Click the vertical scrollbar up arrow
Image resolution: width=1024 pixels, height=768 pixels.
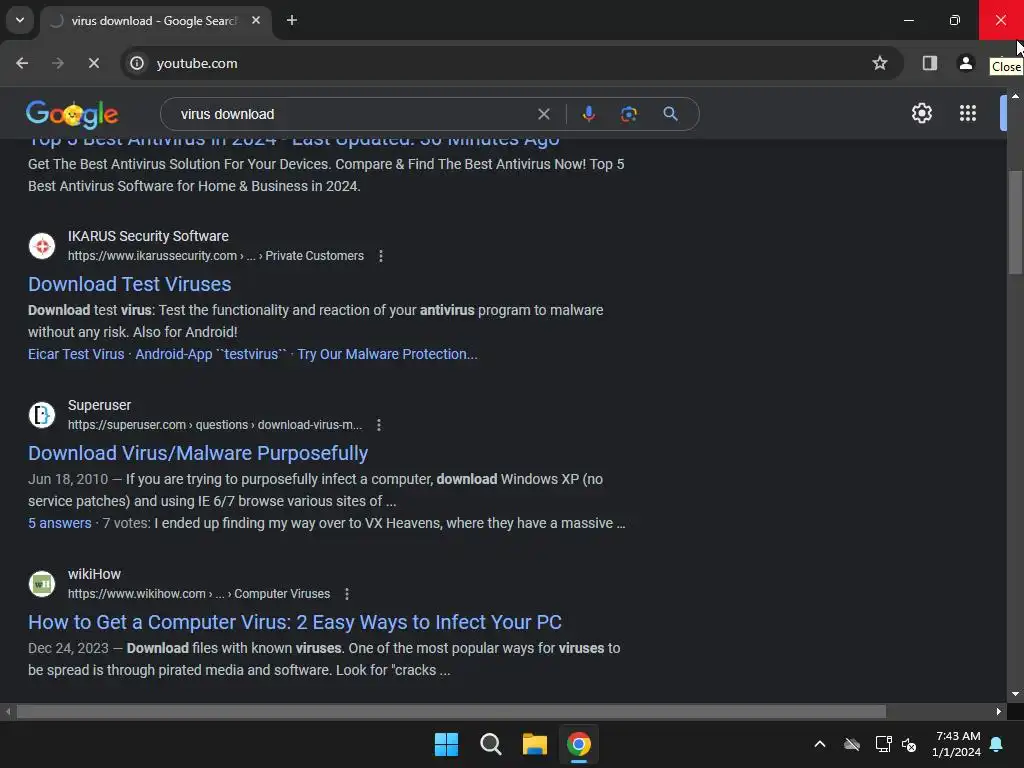click(x=1016, y=96)
